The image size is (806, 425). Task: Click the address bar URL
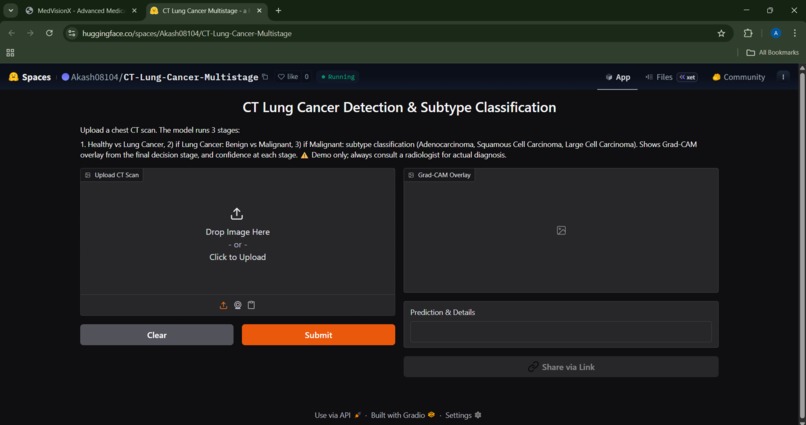click(187, 33)
